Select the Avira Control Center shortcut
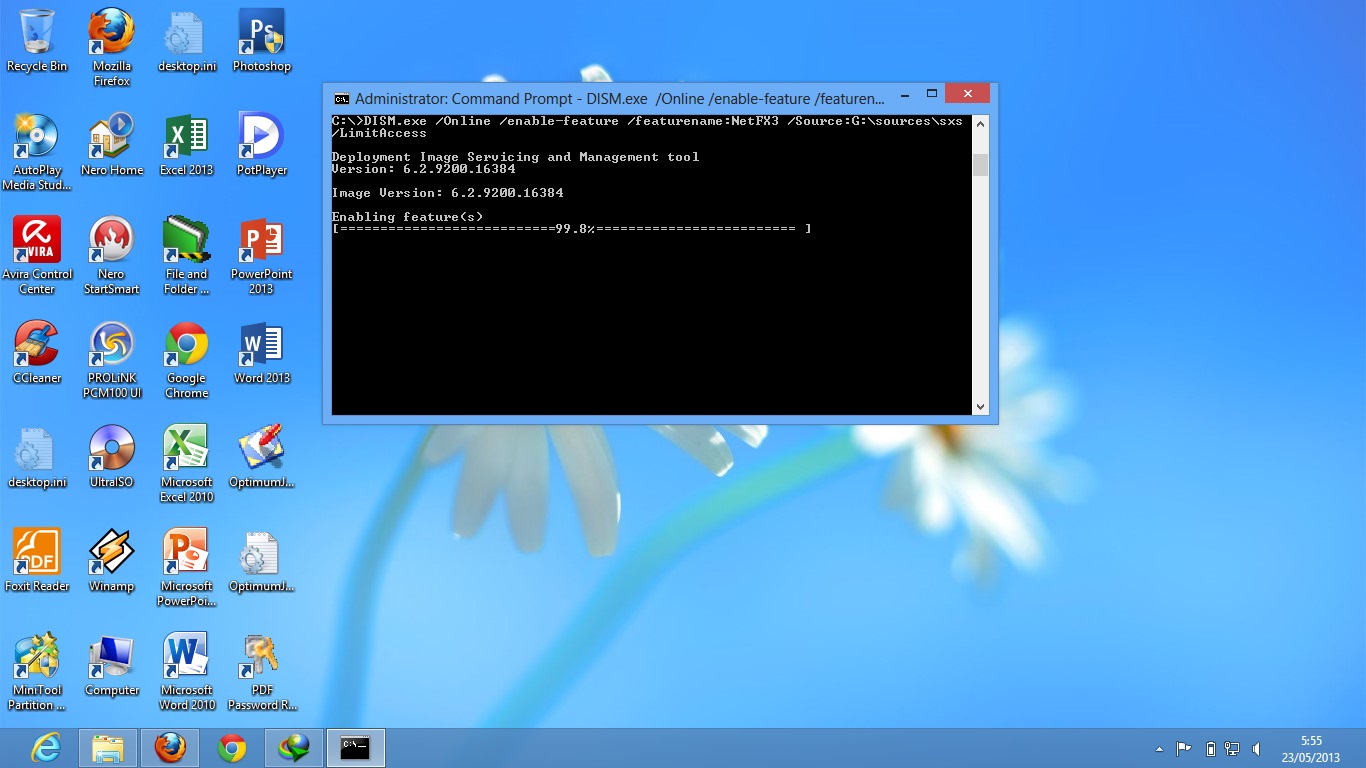The width and height of the screenshot is (1366, 768). click(37, 255)
